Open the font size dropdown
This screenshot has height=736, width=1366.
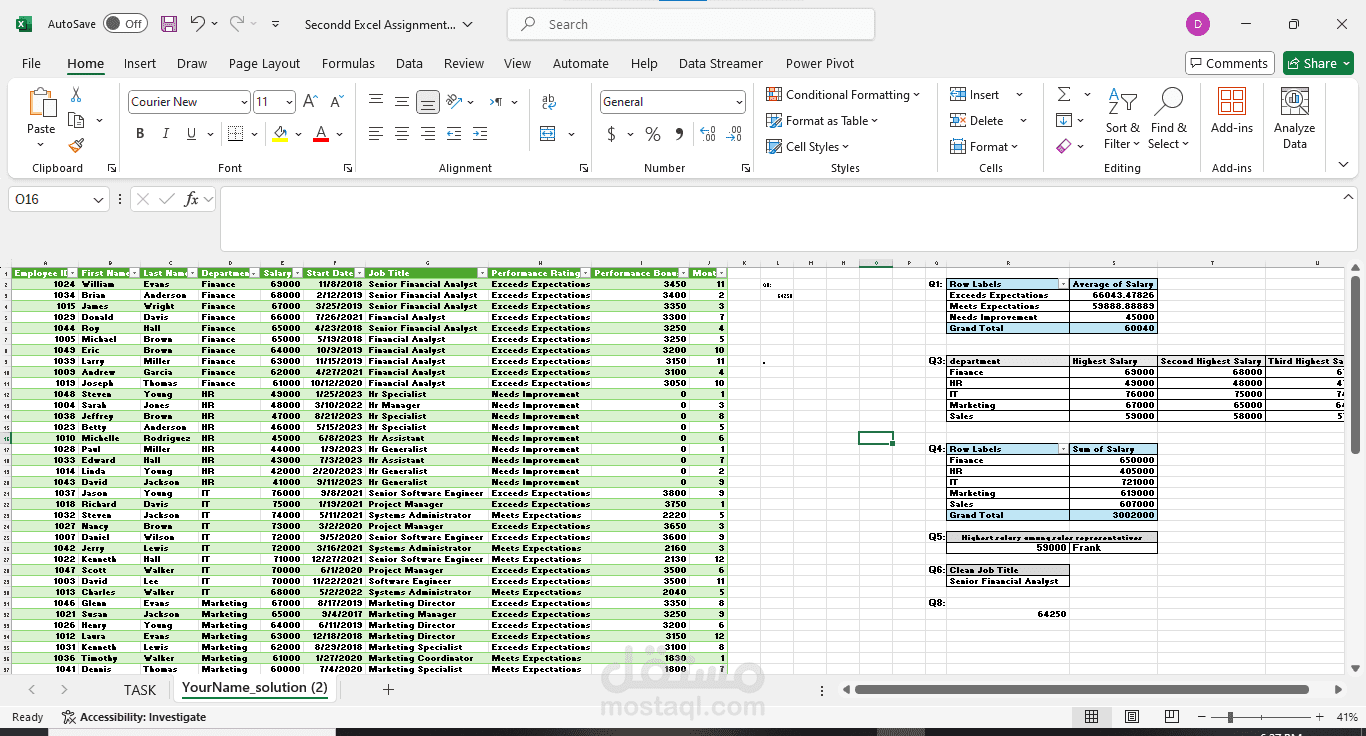[290, 102]
